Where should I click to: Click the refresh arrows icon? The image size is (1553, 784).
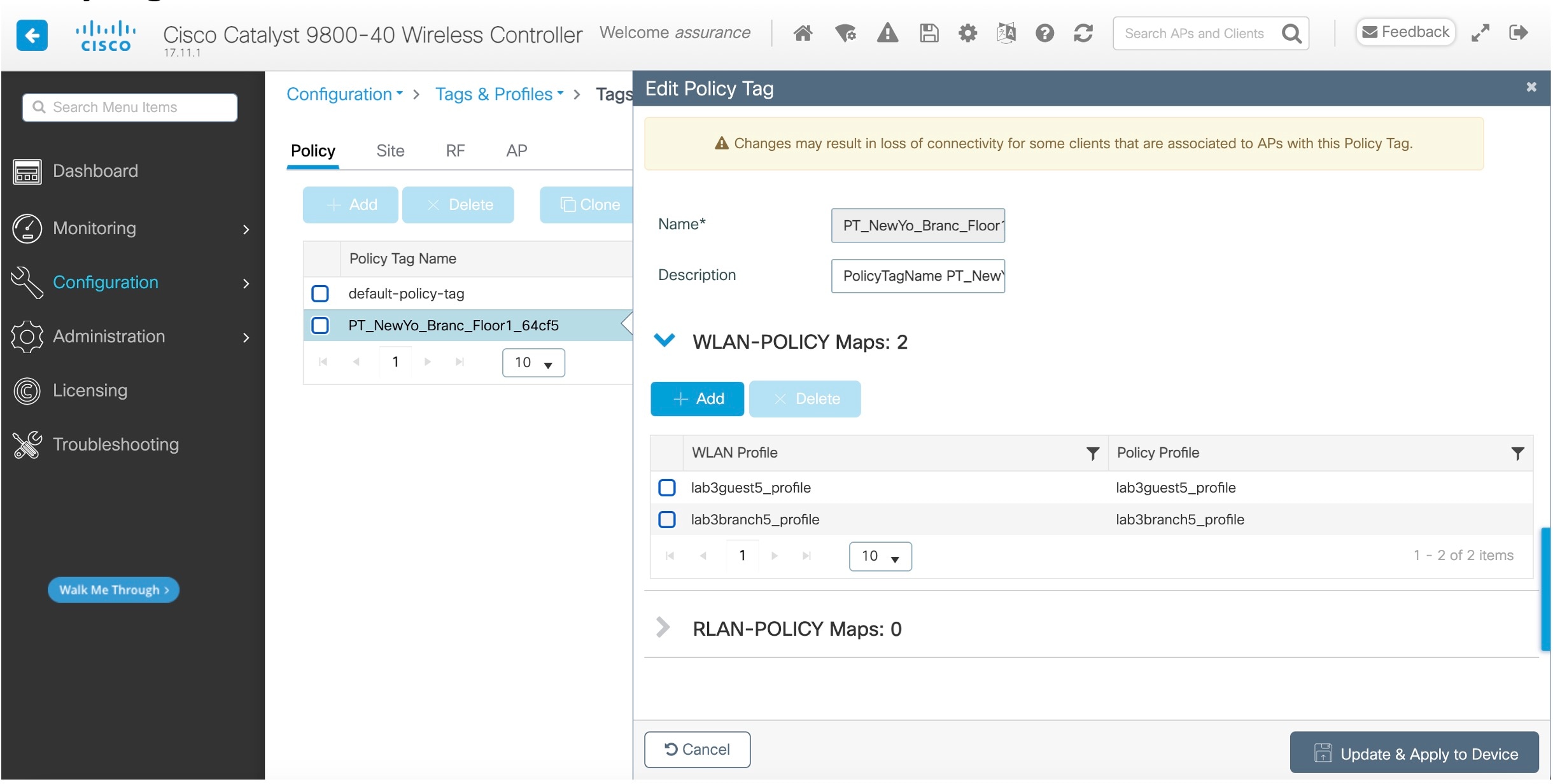(1083, 33)
